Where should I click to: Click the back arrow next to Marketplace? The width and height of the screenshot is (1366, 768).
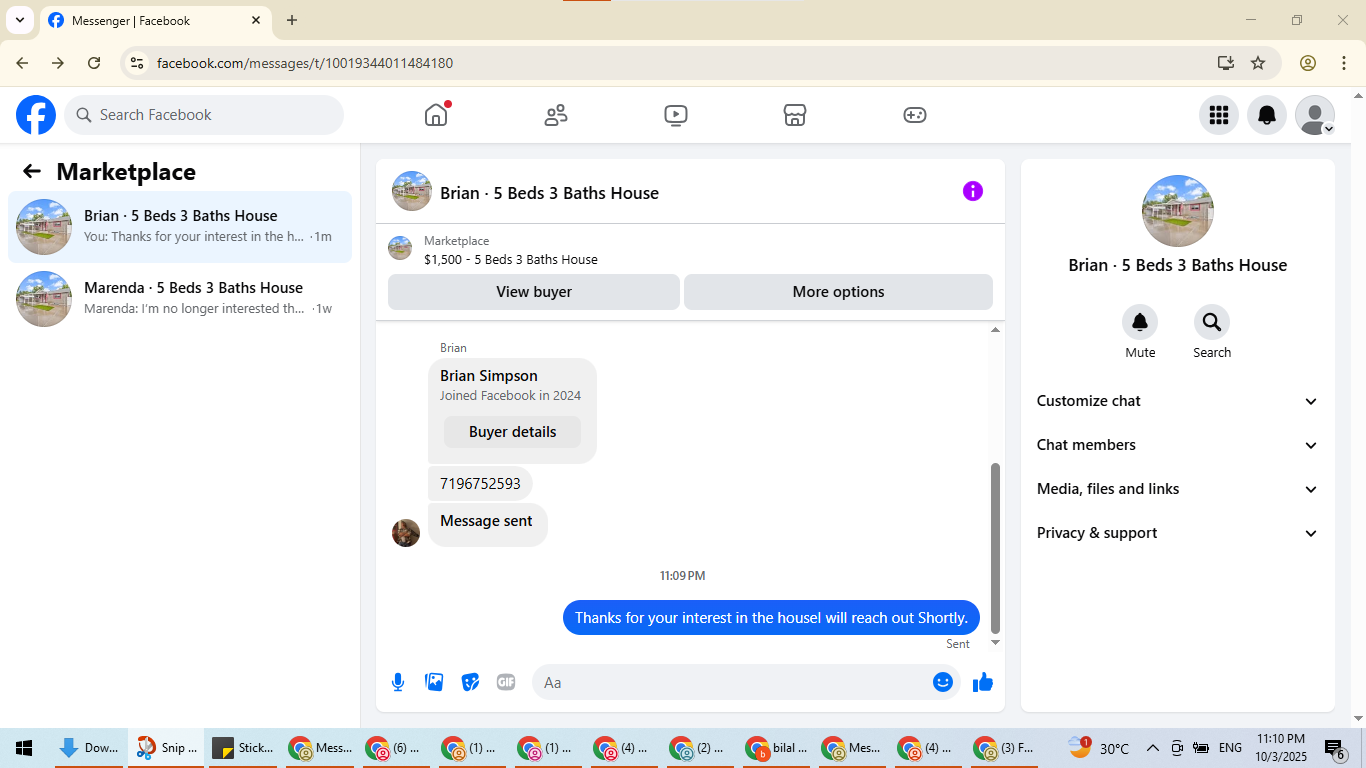click(x=32, y=171)
